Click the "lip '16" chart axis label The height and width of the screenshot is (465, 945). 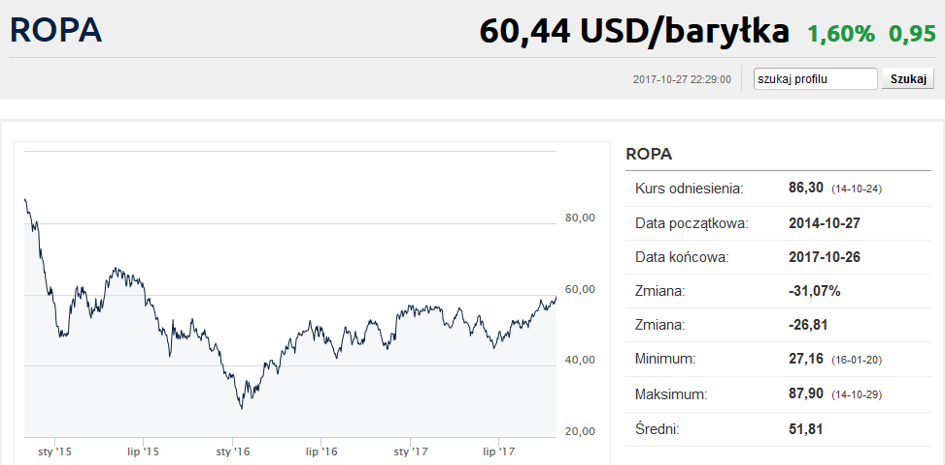[x=321, y=452]
